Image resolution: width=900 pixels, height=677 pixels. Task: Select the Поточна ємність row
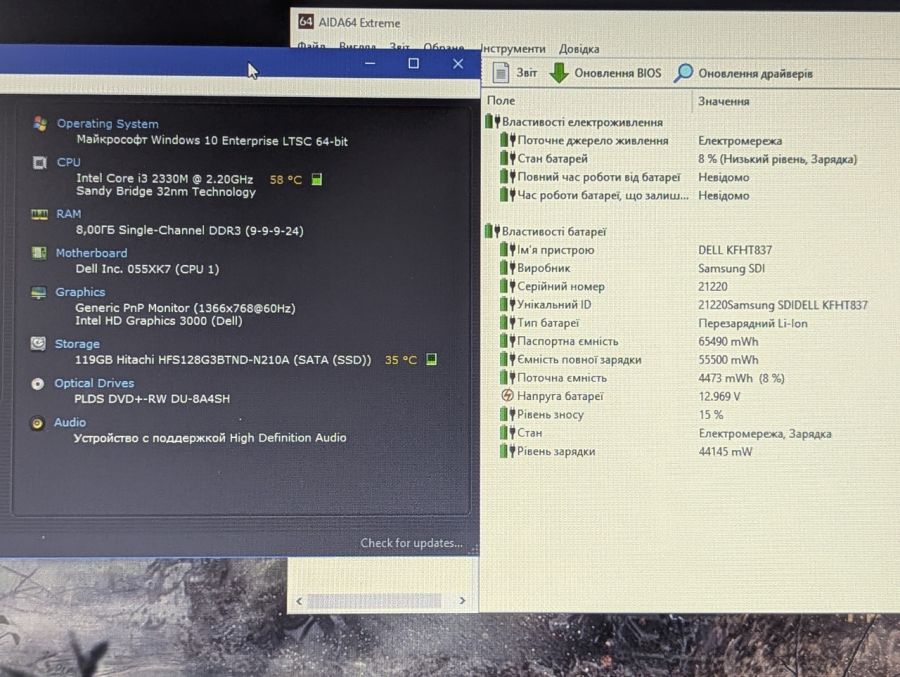point(642,378)
